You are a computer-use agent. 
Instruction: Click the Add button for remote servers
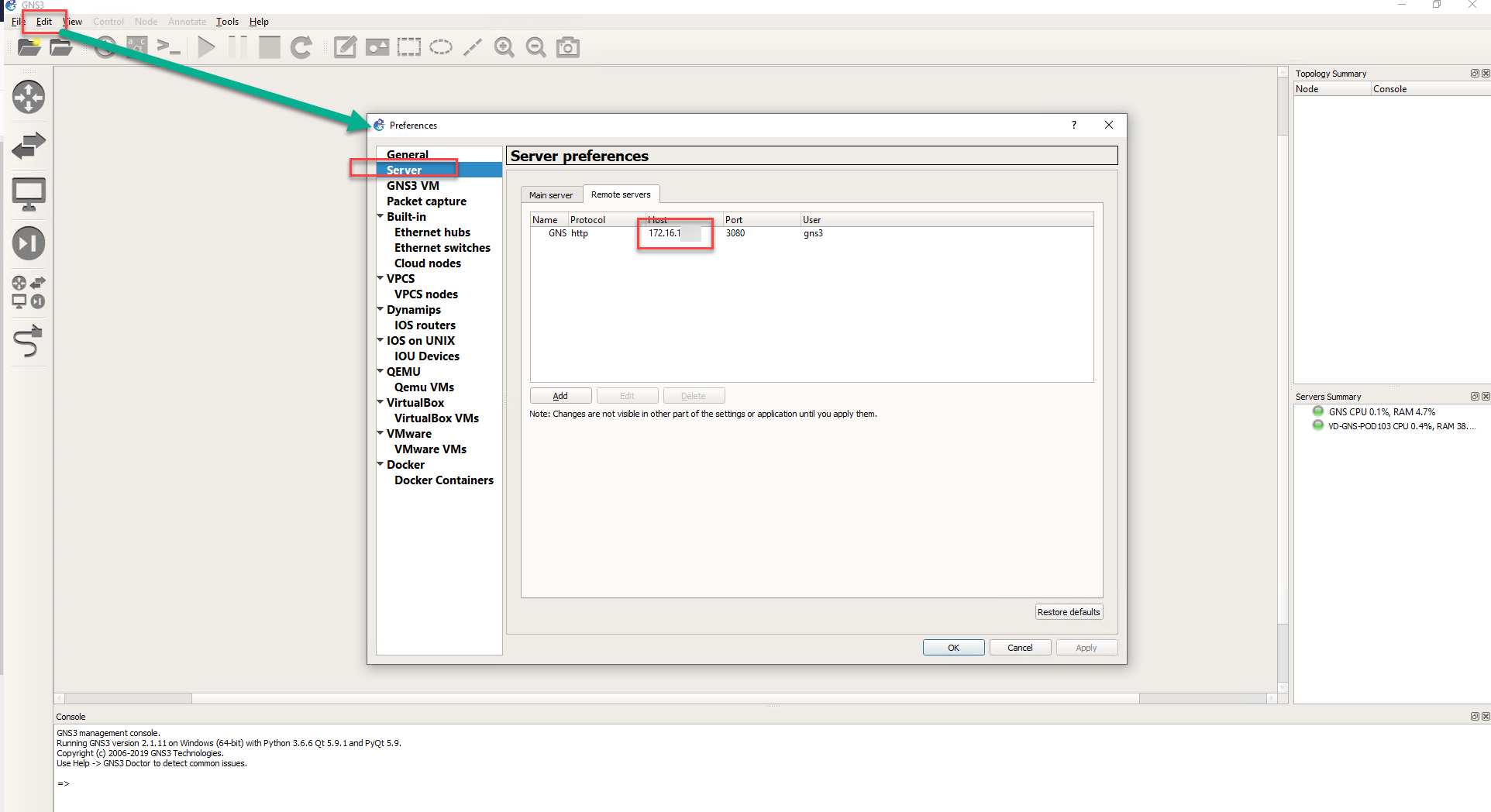(x=560, y=395)
